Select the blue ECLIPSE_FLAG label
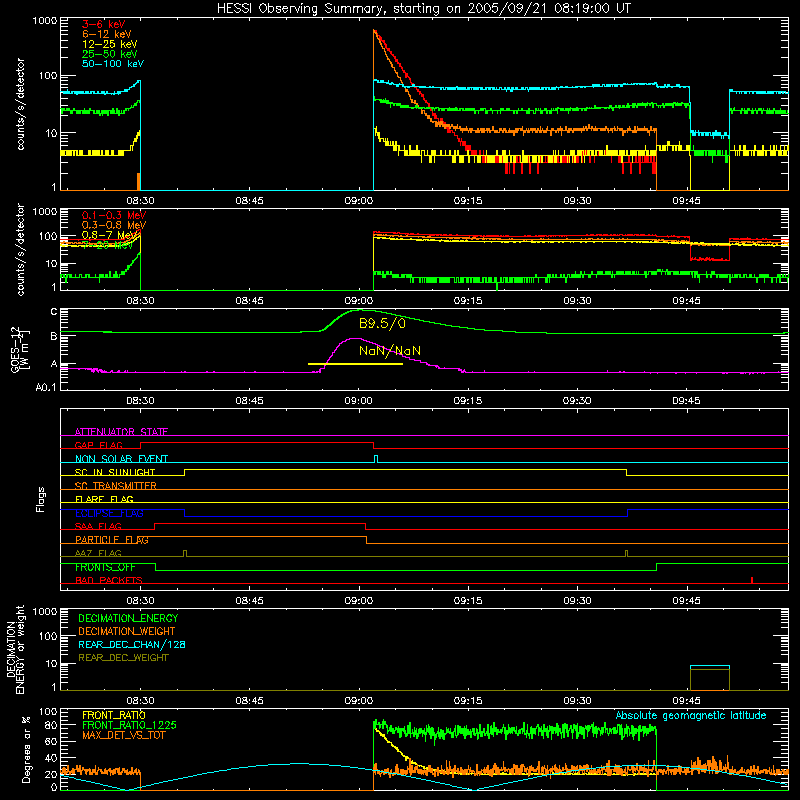Viewport: 800px width, 800px height. coord(109,513)
